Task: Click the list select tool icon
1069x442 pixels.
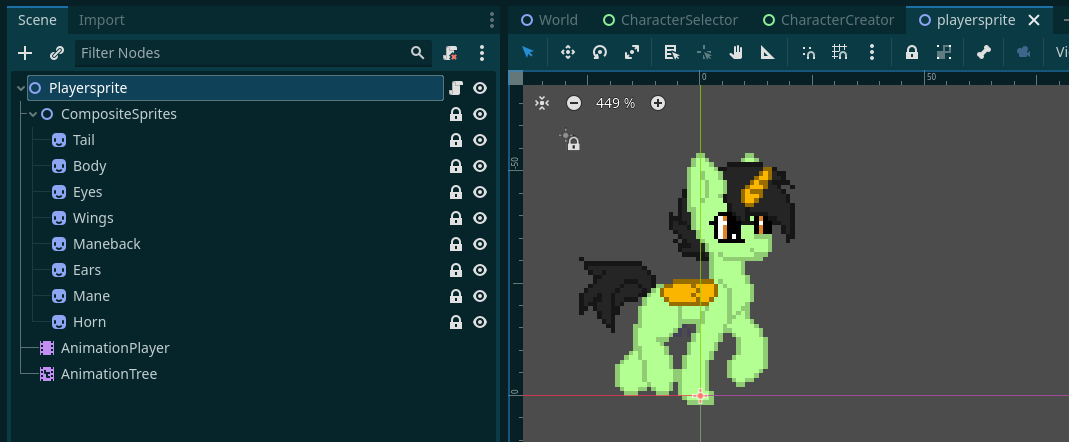Action: tap(672, 52)
